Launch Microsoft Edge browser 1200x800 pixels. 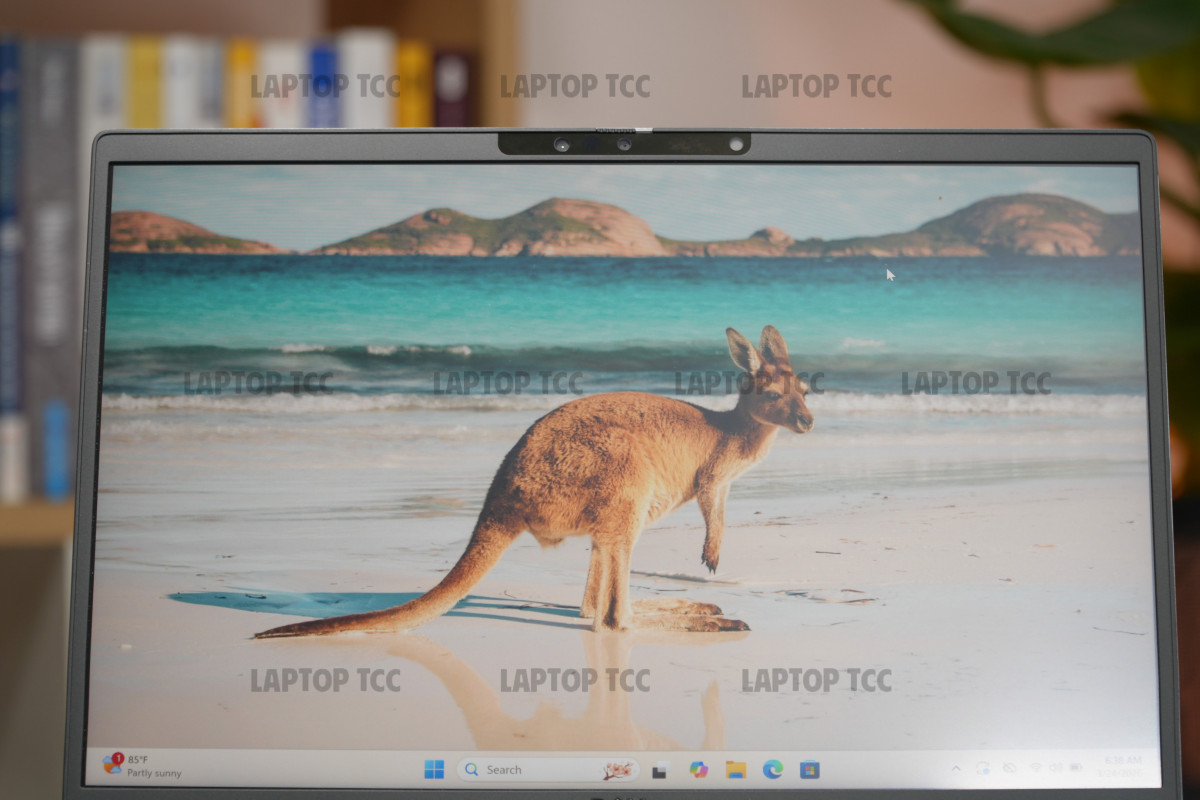(773, 769)
